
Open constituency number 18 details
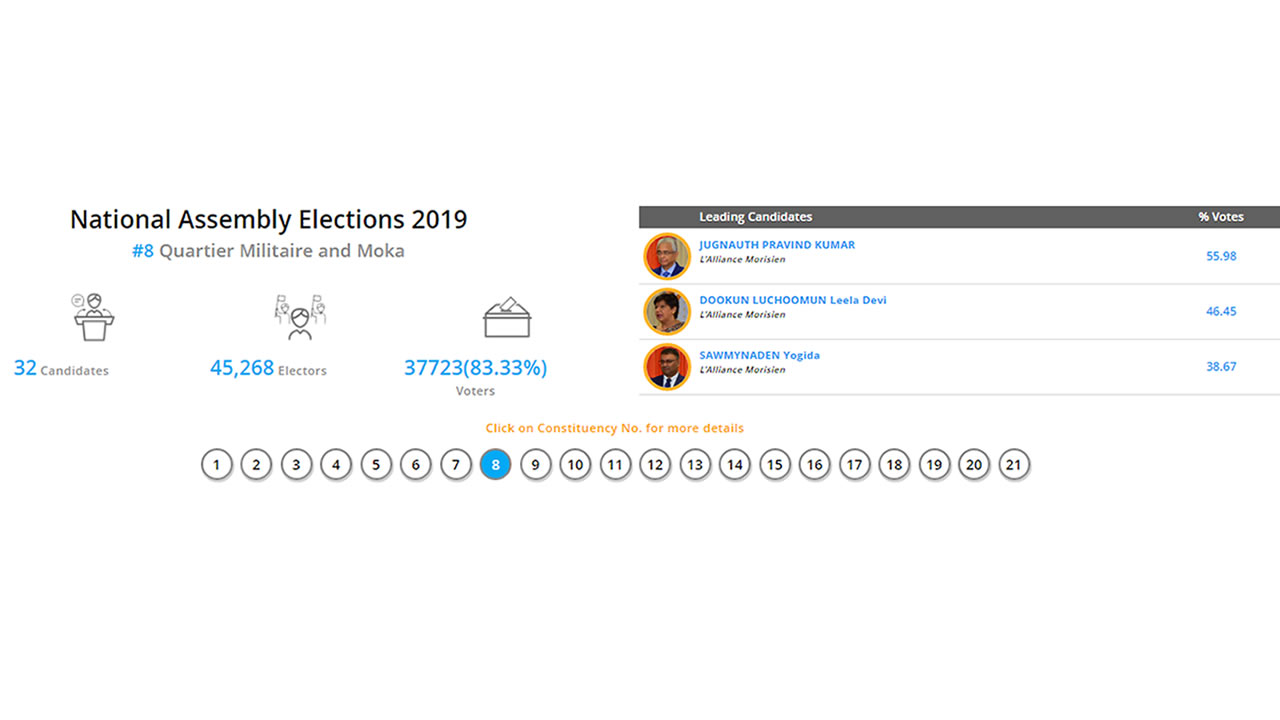894,465
